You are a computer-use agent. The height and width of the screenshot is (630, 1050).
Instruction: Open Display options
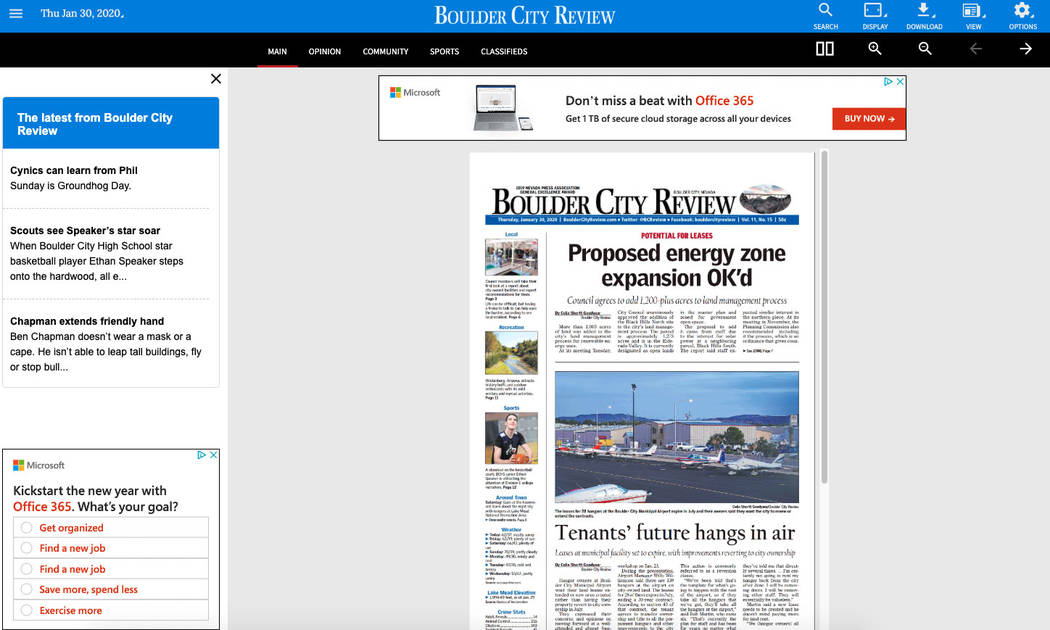click(x=875, y=16)
